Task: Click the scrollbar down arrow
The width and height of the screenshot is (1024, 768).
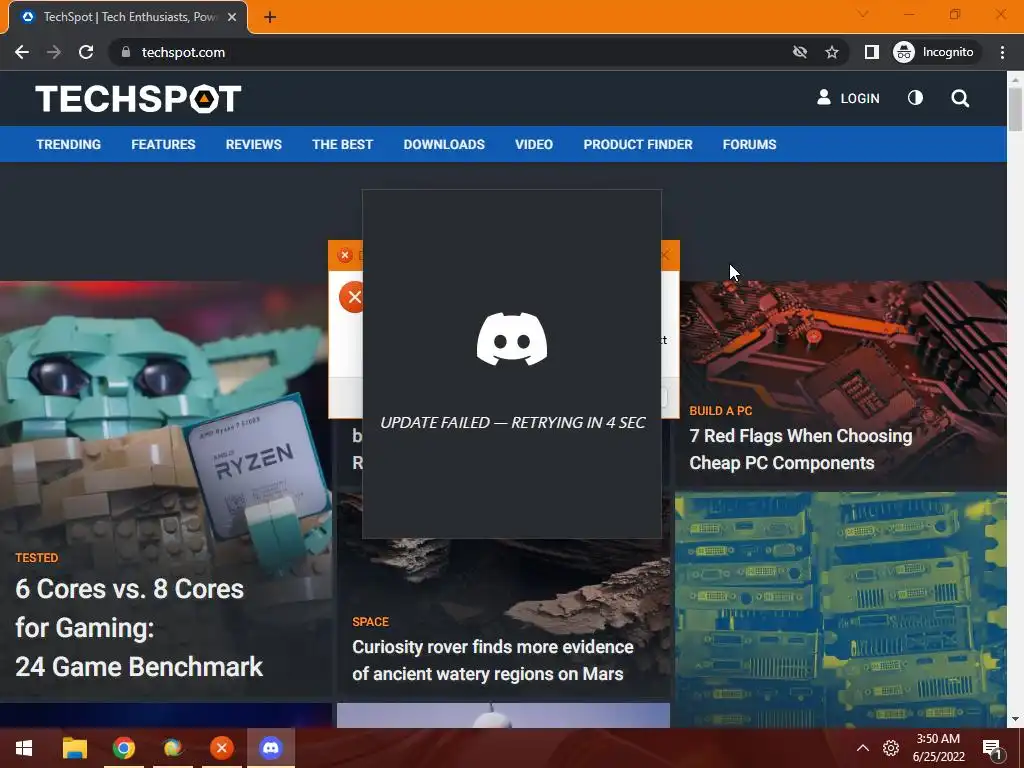Action: tap(1015, 719)
